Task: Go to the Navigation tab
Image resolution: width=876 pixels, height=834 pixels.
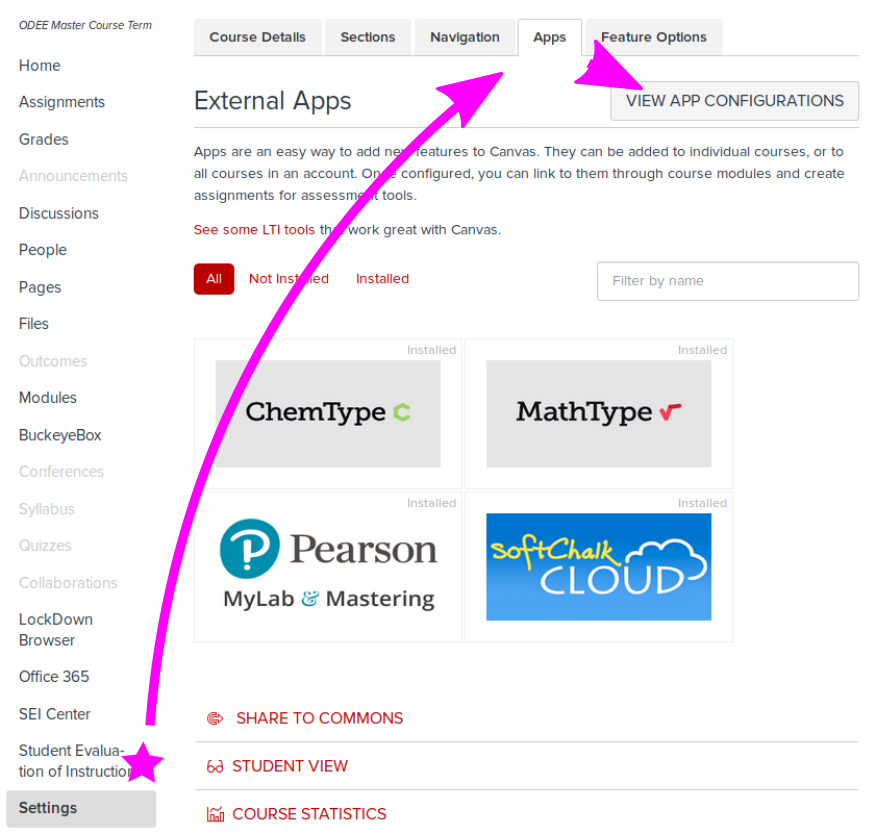Action: coord(465,37)
